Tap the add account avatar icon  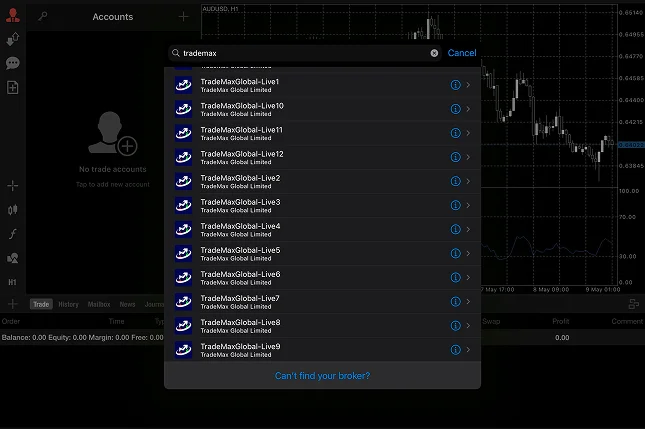[x=113, y=133]
